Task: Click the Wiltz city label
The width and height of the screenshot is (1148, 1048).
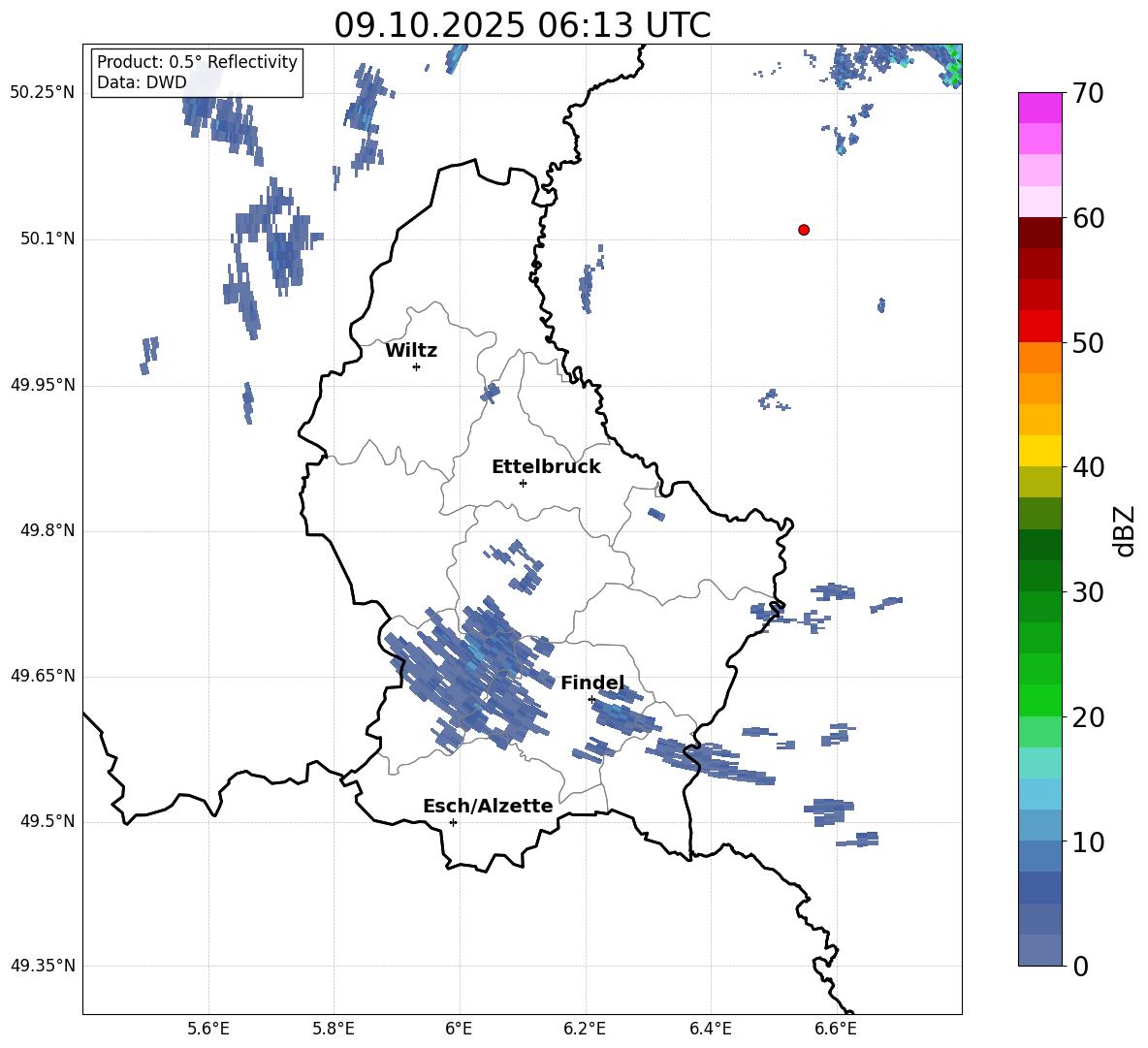Action: [411, 351]
